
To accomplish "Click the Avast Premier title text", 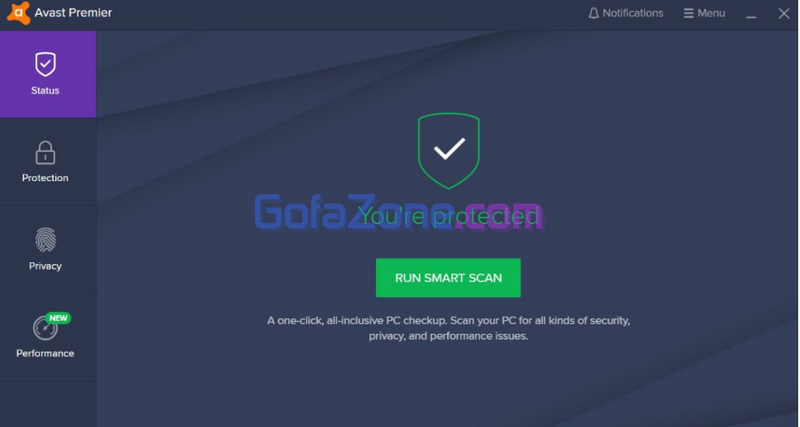I will click(x=73, y=13).
